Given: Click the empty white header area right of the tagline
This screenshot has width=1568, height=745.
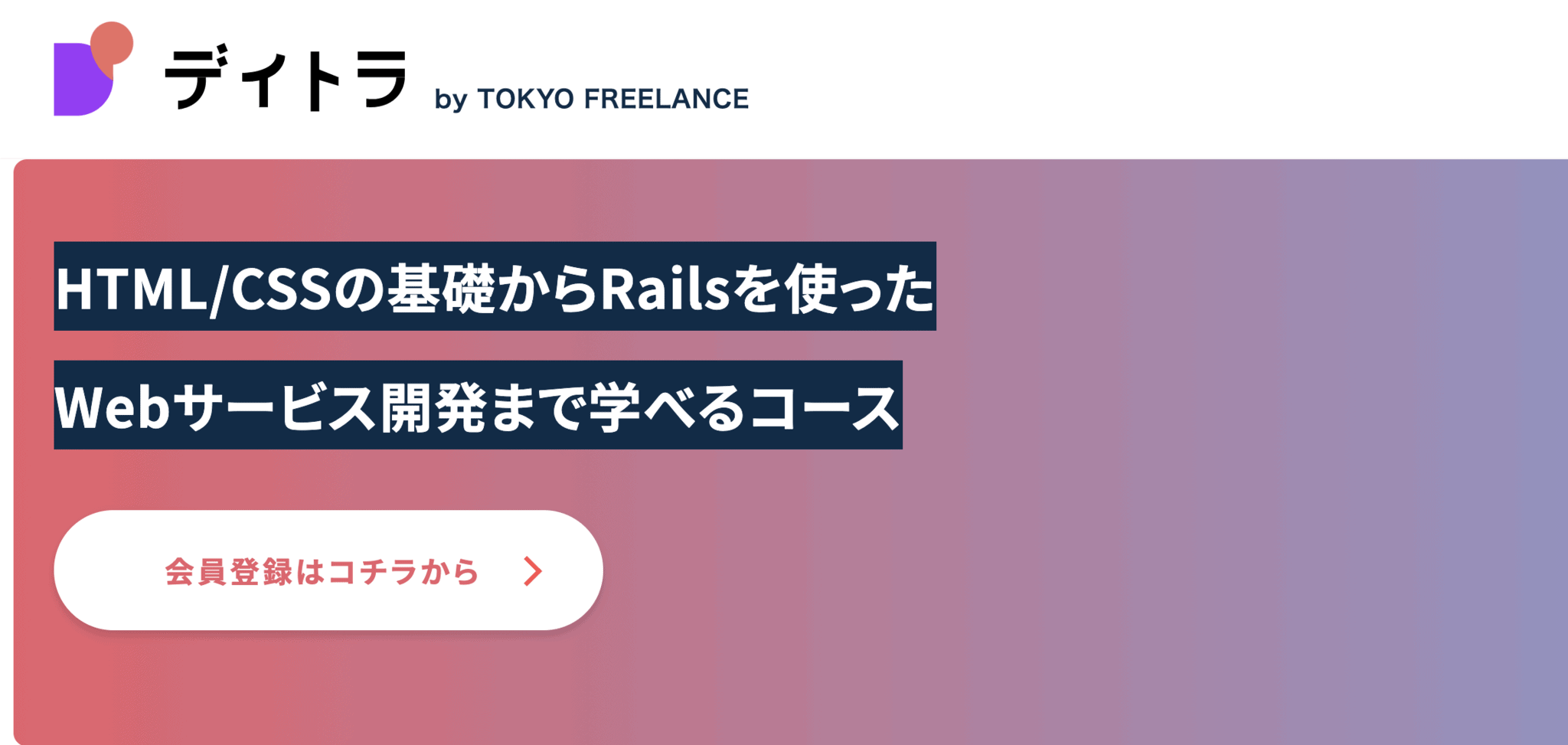Looking at the screenshot, I should [1148, 77].
